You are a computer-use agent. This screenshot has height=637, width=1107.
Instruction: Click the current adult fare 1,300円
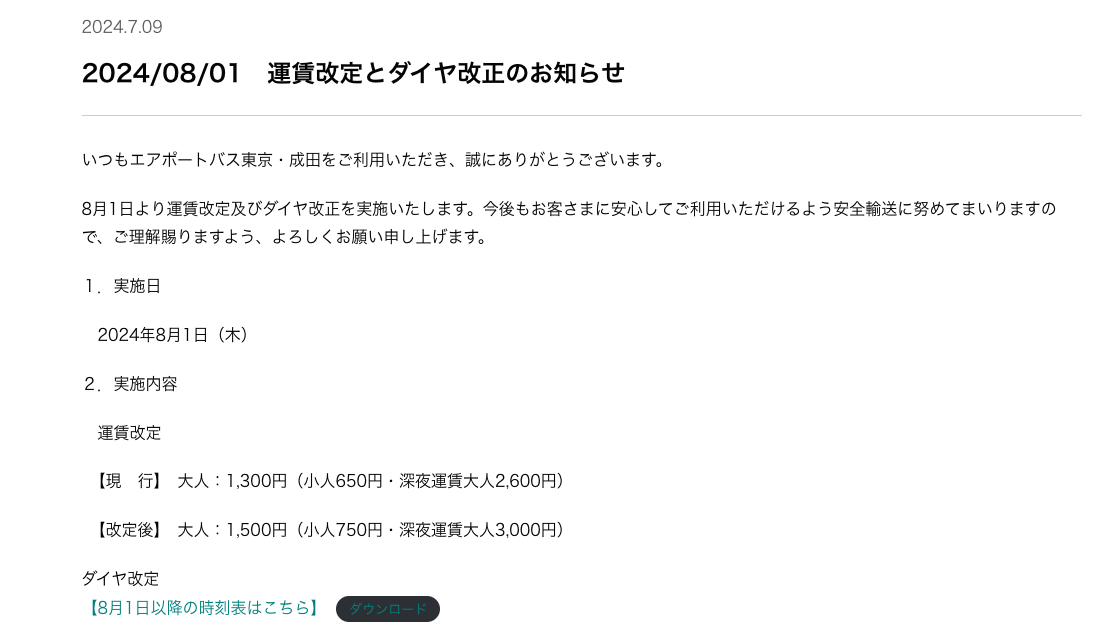pos(257,481)
